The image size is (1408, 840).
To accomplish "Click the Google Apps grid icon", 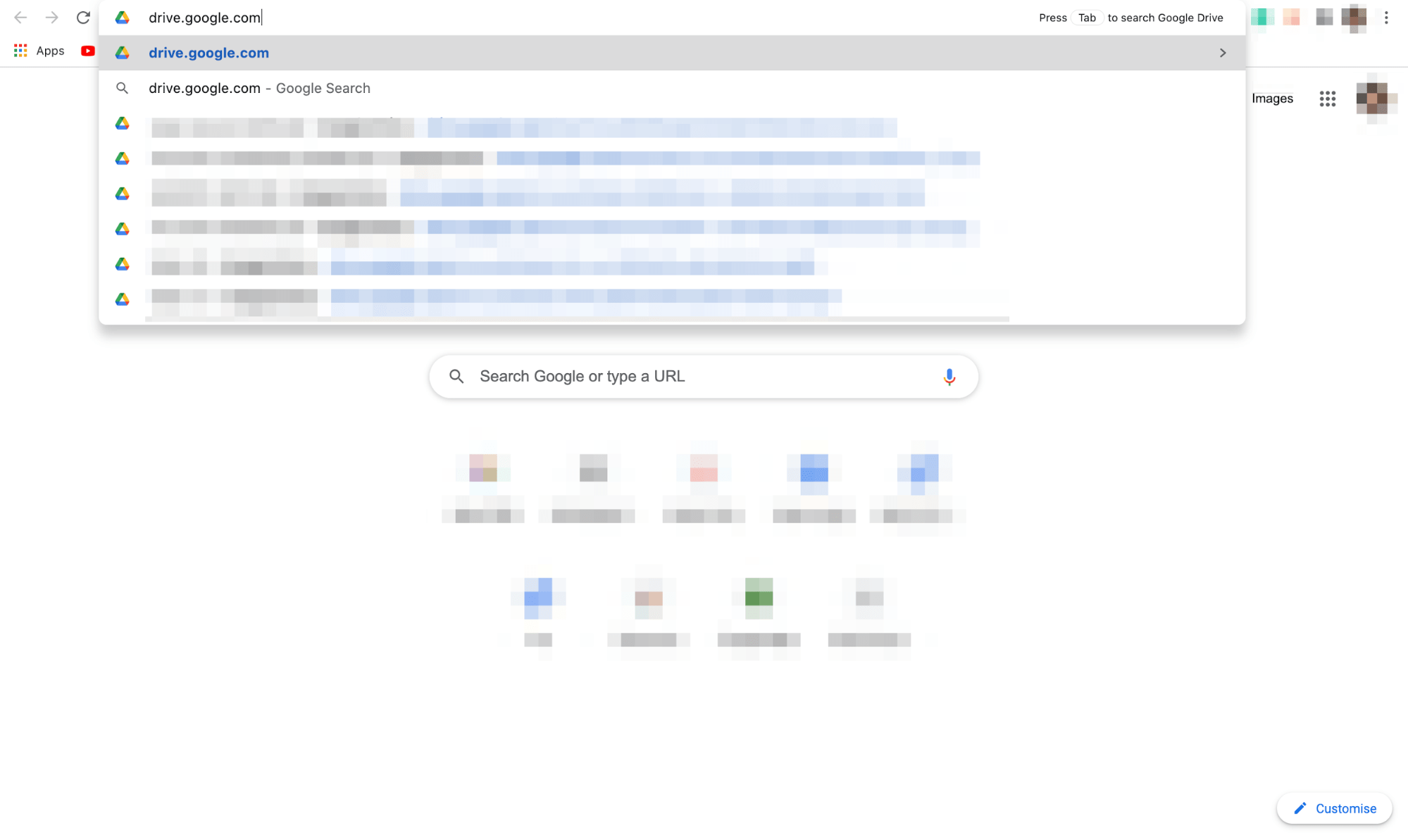I will [1327, 98].
